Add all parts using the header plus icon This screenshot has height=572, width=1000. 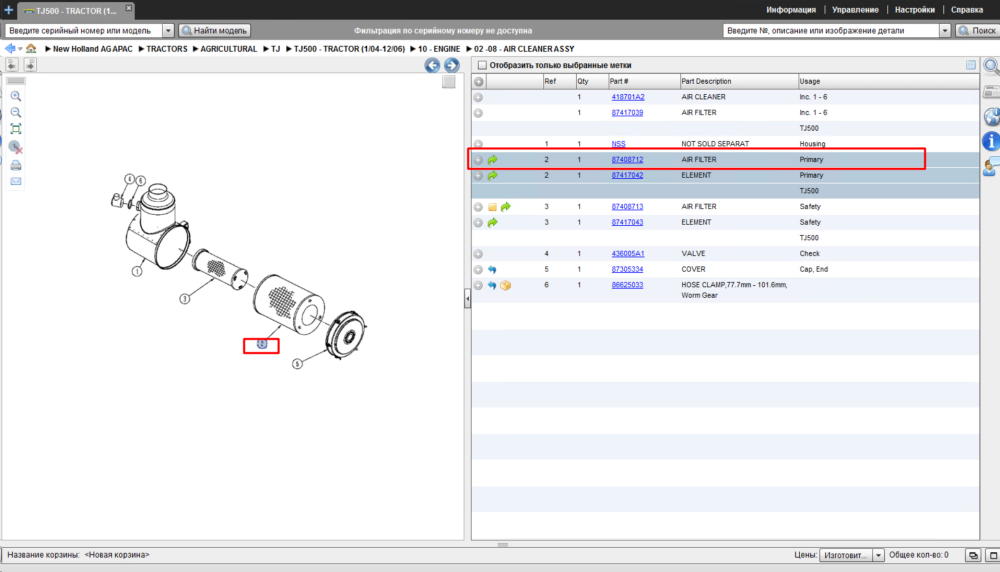coord(478,82)
